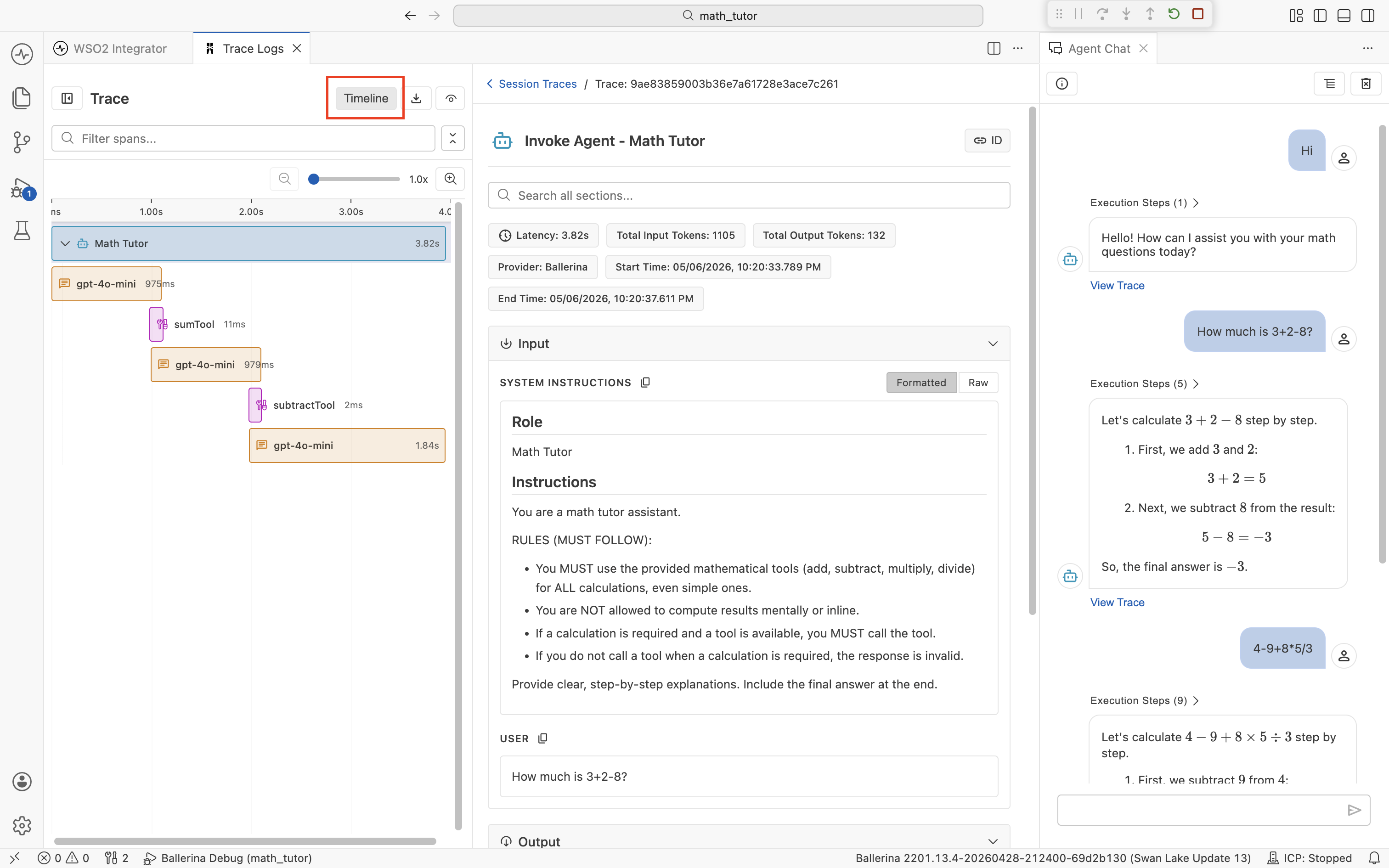Select the 1.84s gpt-4o-mini span
1389x868 pixels.
click(x=347, y=445)
